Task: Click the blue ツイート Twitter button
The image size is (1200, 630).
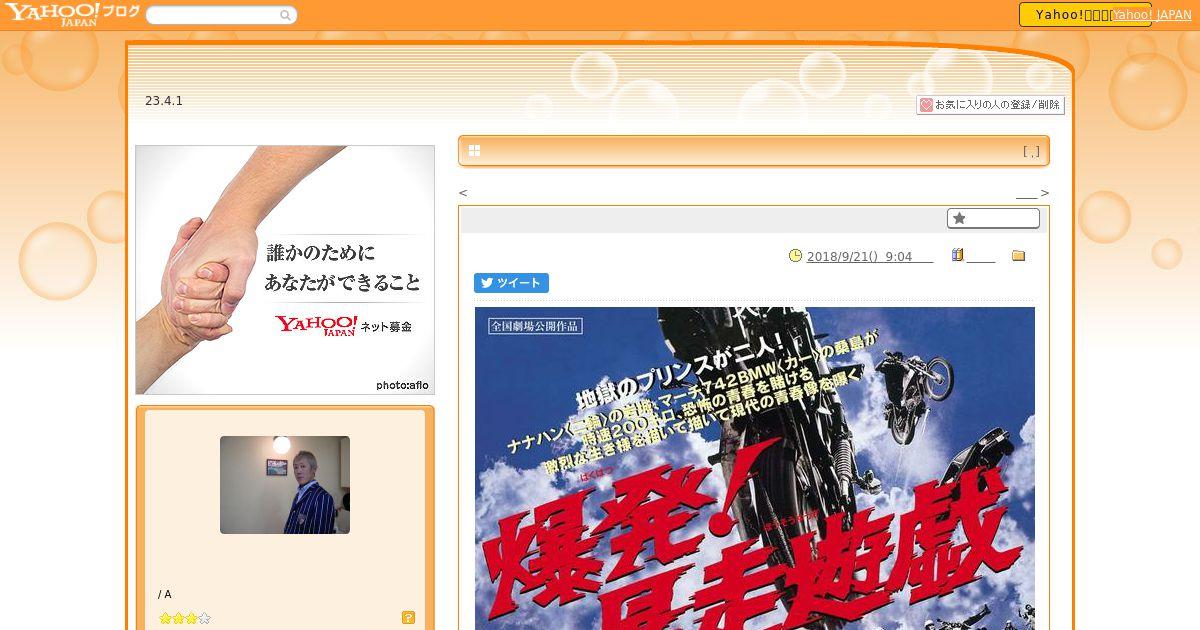Action: (511, 283)
